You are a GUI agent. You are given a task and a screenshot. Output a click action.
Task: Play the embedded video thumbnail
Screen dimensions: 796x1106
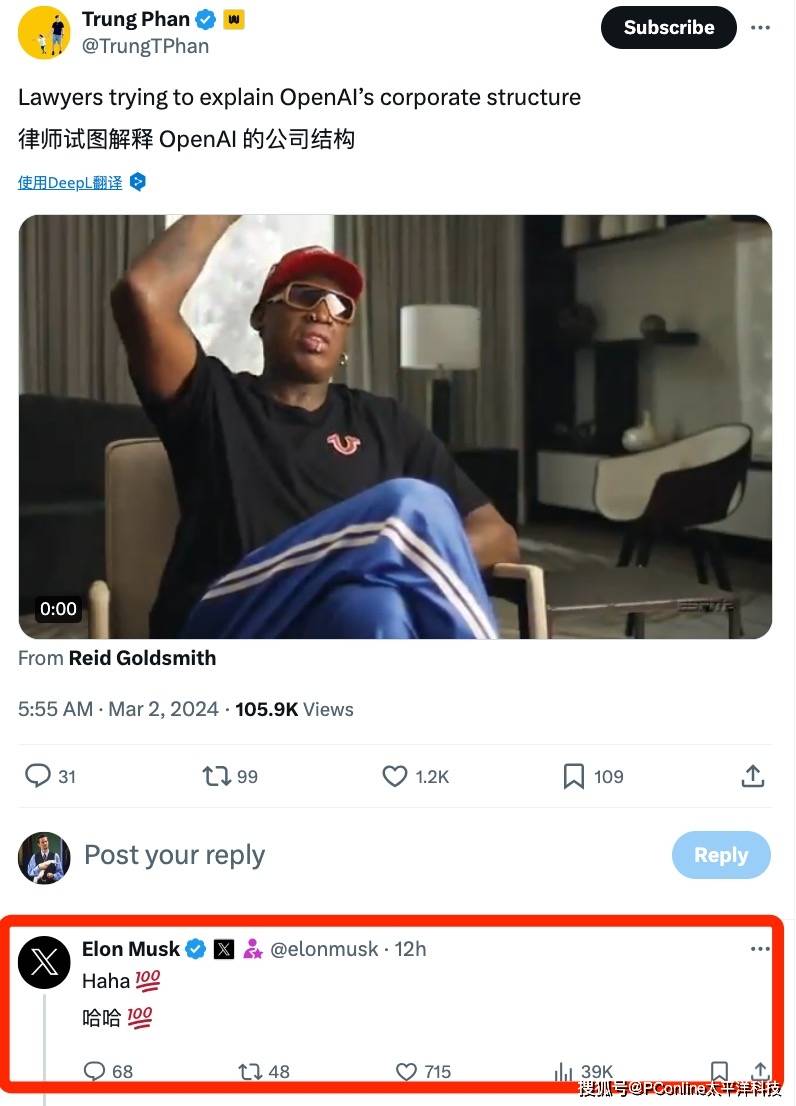(395, 427)
